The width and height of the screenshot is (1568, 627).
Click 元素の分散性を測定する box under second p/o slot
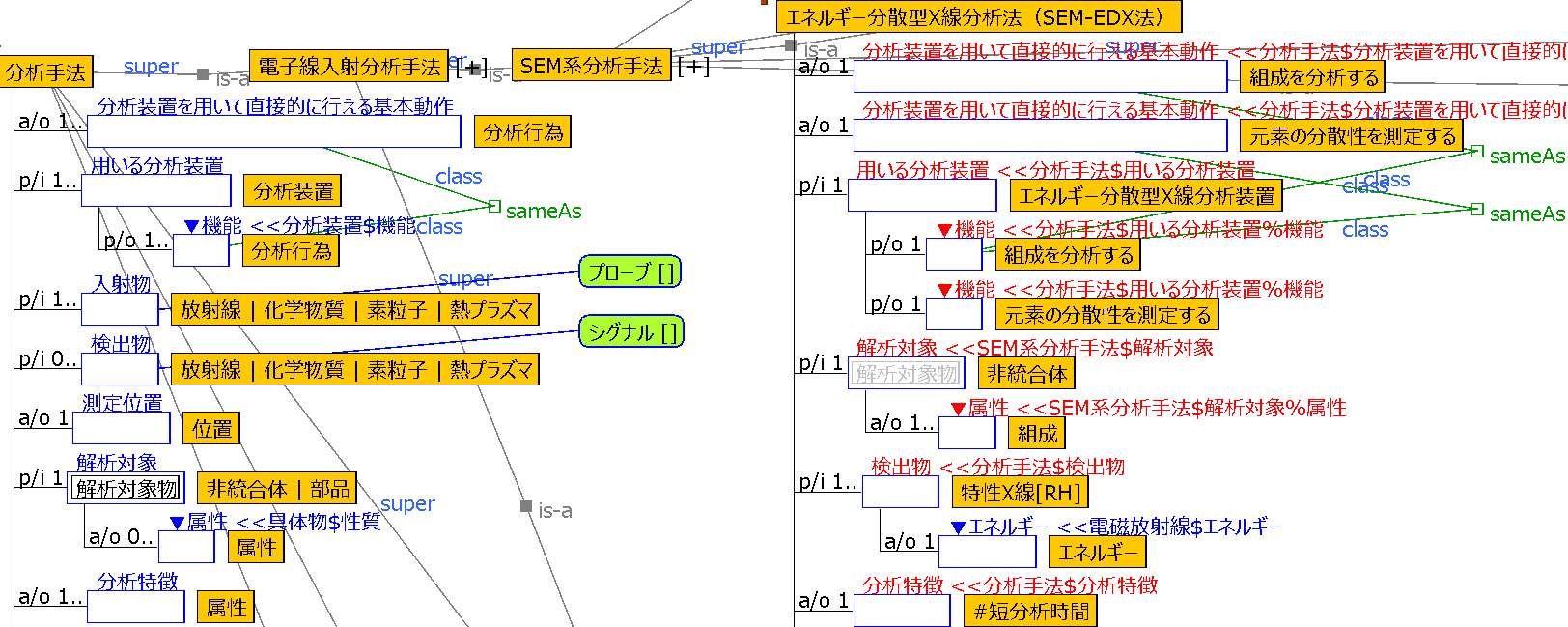point(1107,315)
